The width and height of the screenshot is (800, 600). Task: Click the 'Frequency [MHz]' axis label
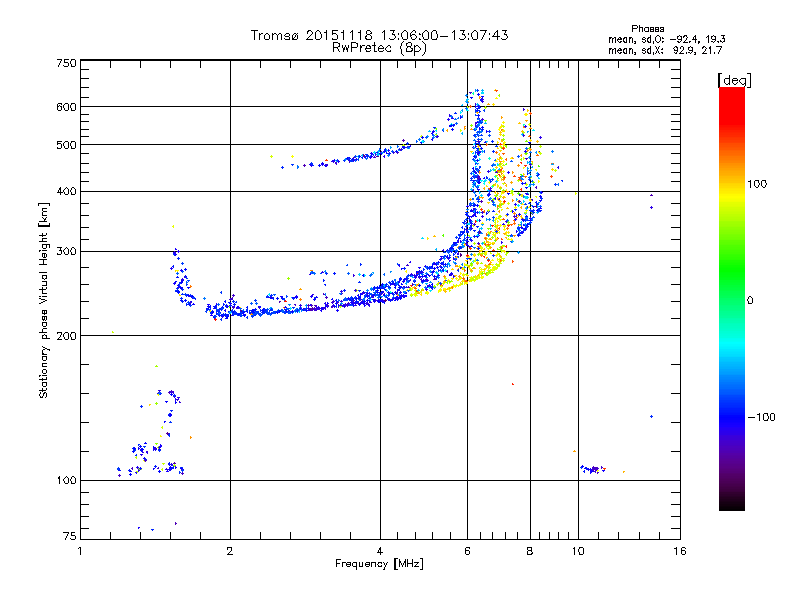[379, 564]
